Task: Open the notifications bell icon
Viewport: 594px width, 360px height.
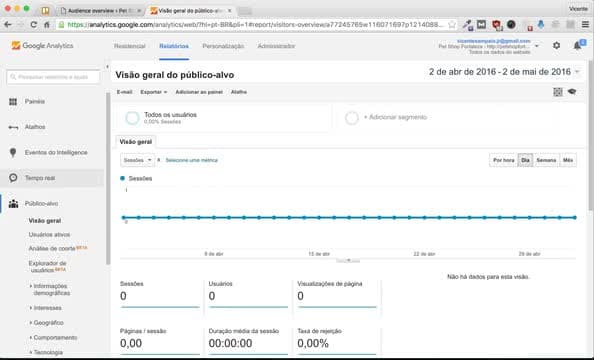Action: (577, 46)
